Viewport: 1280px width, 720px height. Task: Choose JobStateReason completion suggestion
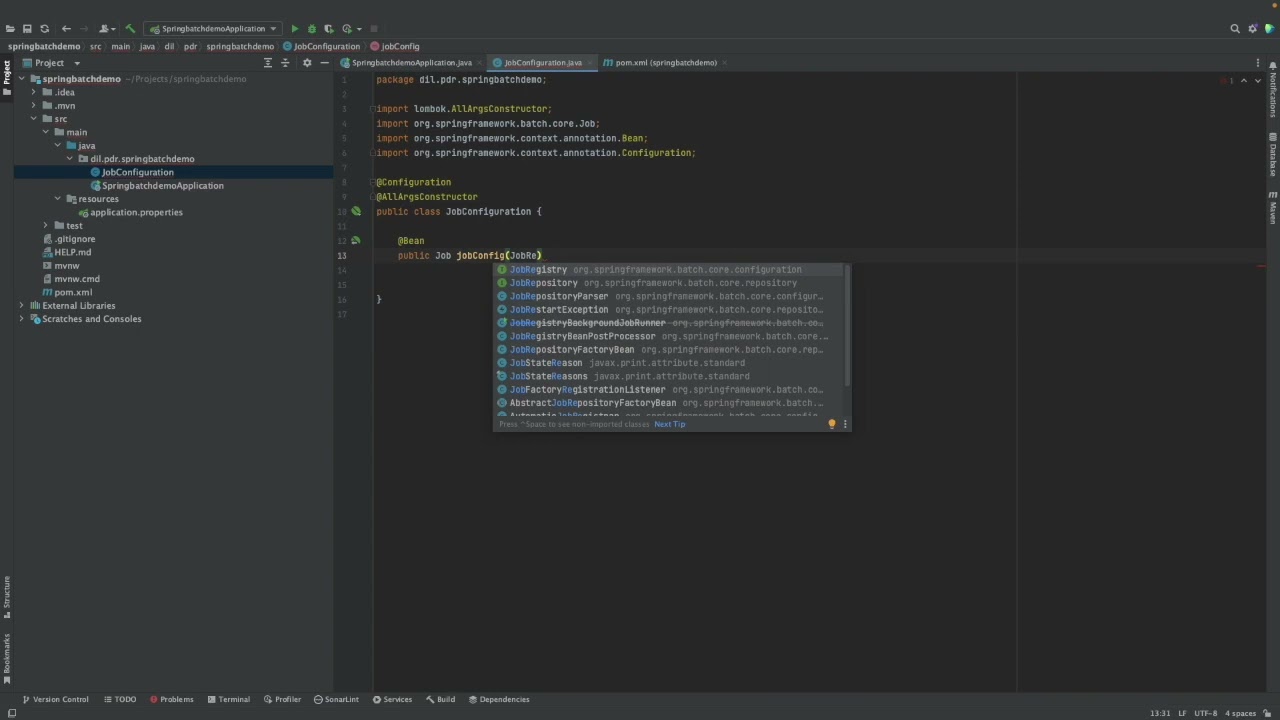point(671,363)
